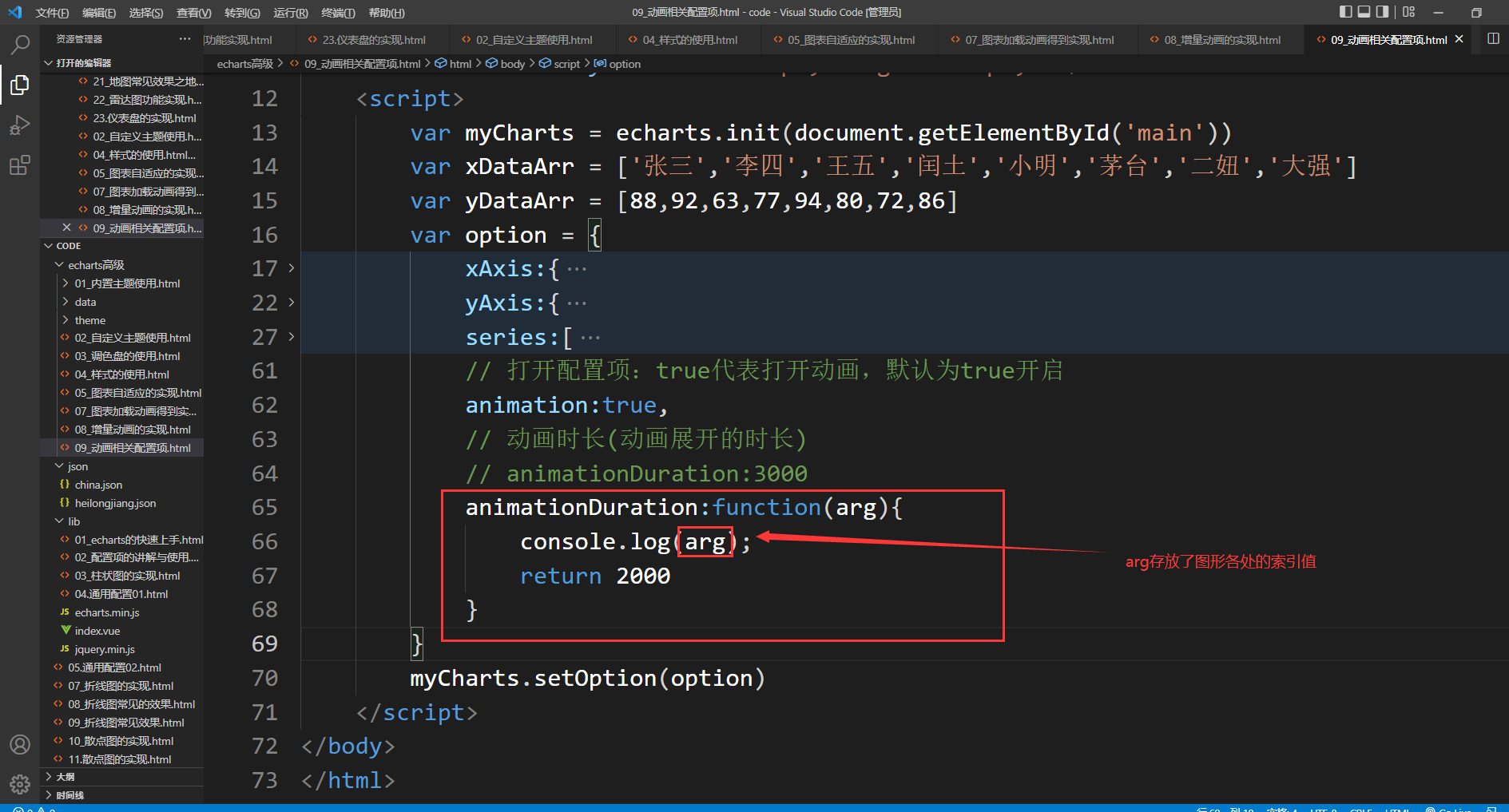Place cursor on animation:true line

click(x=566, y=406)
